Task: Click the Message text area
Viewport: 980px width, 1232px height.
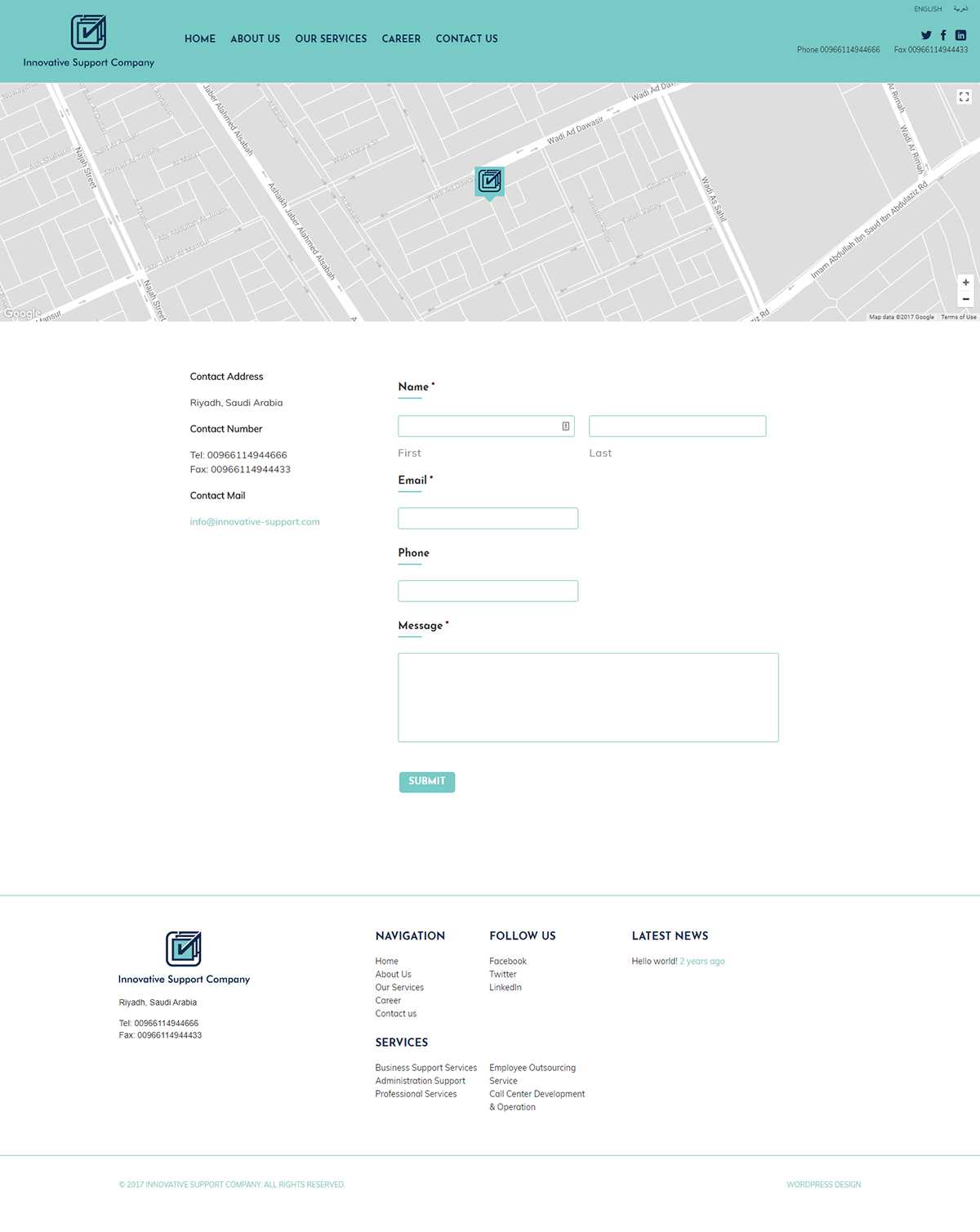Action: click(588, 698)
